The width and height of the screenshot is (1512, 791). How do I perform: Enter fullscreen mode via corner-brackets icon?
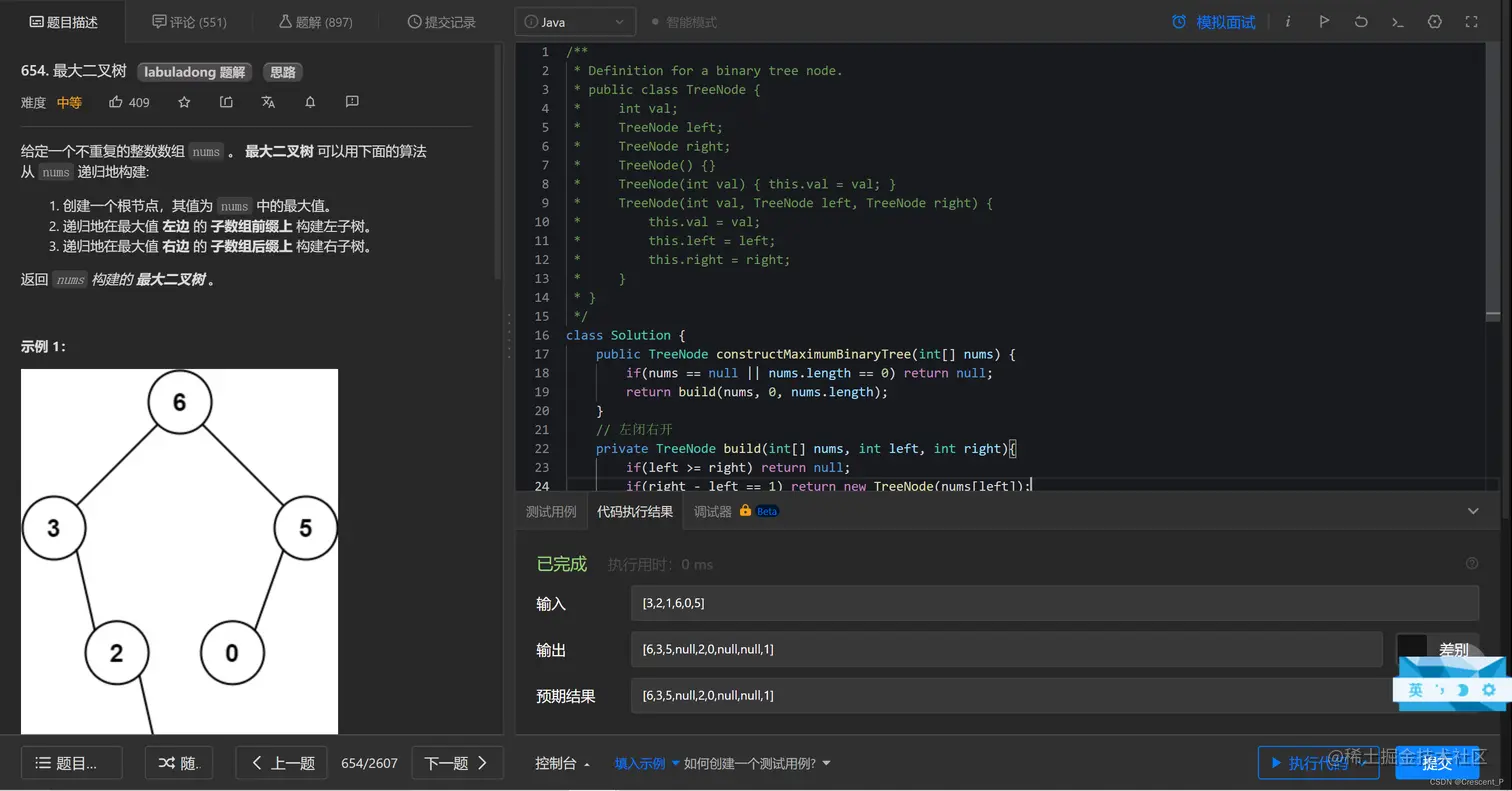point(1472,21)
